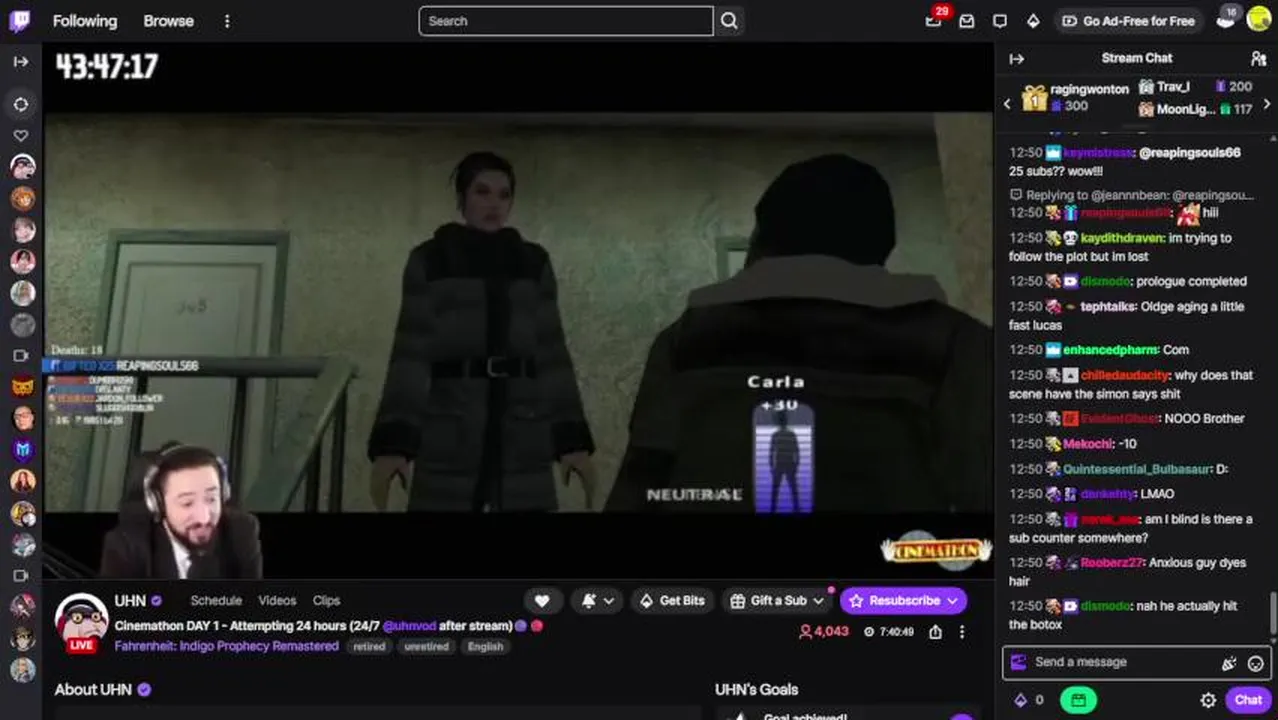Open the Gift a Sub dropdown

pyautogui.click(x=778, y=601)
